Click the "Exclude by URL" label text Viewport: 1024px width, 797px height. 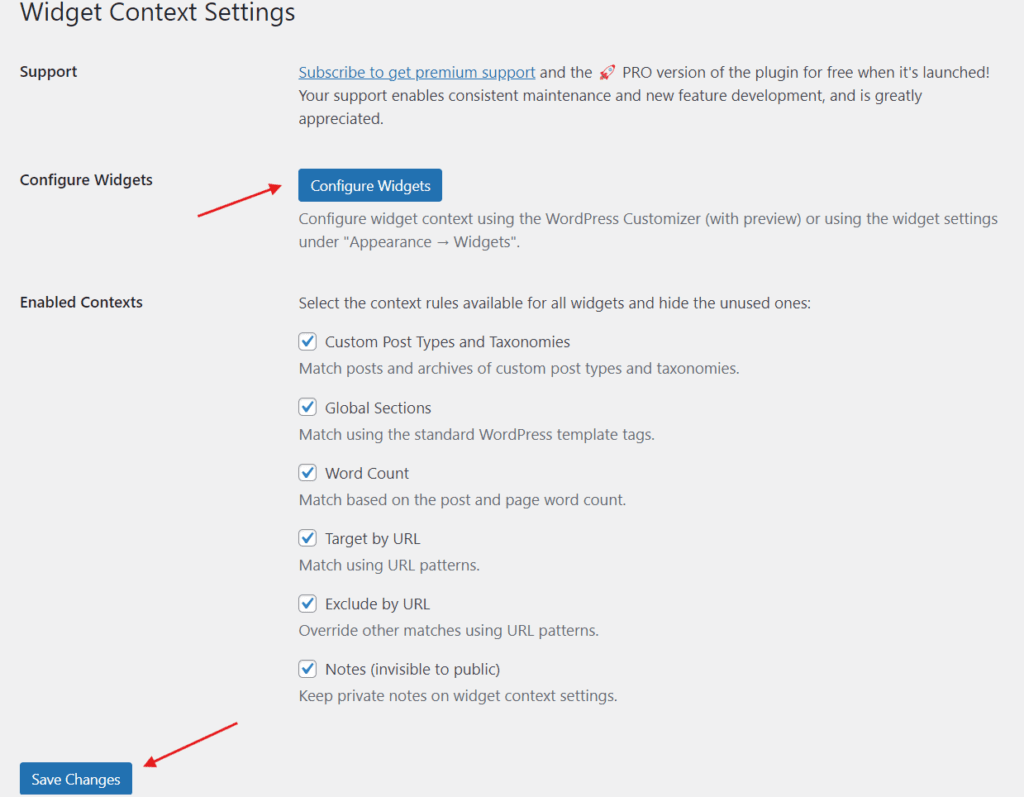click(x=377, y=604)
